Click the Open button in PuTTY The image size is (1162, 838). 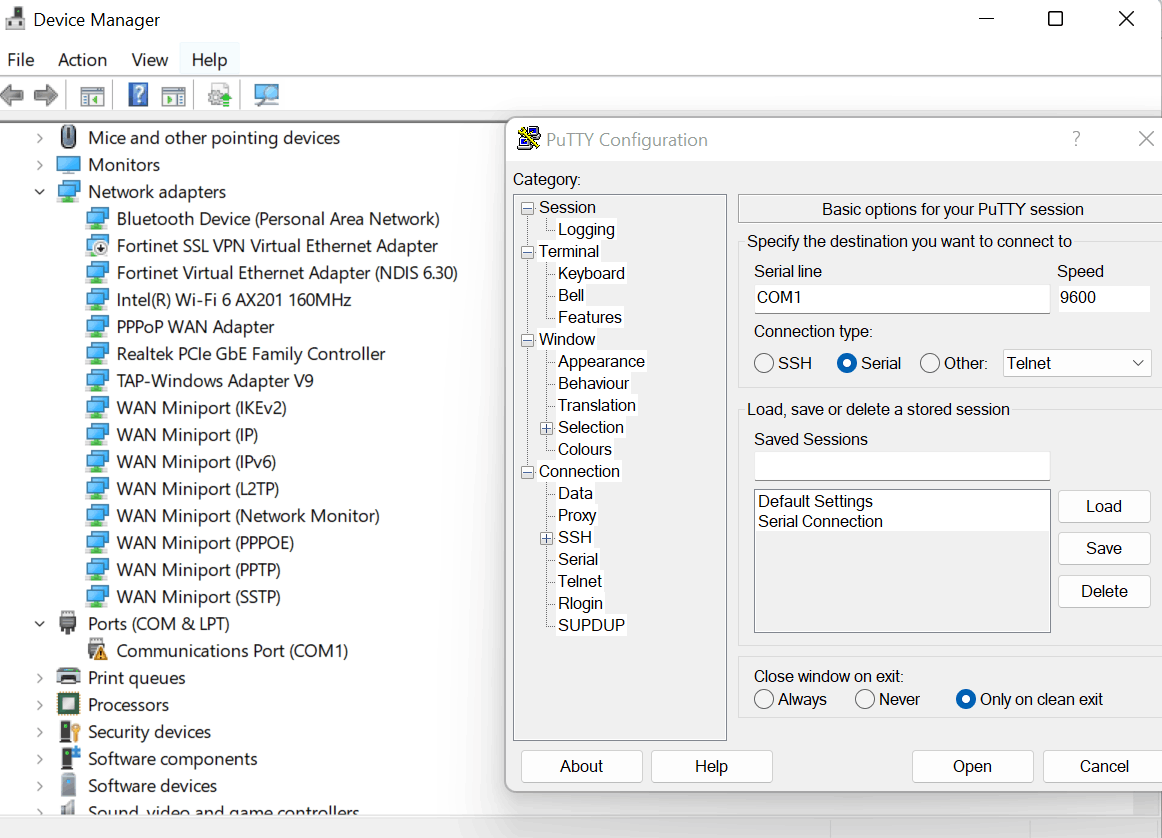click(x=972, y=766)
